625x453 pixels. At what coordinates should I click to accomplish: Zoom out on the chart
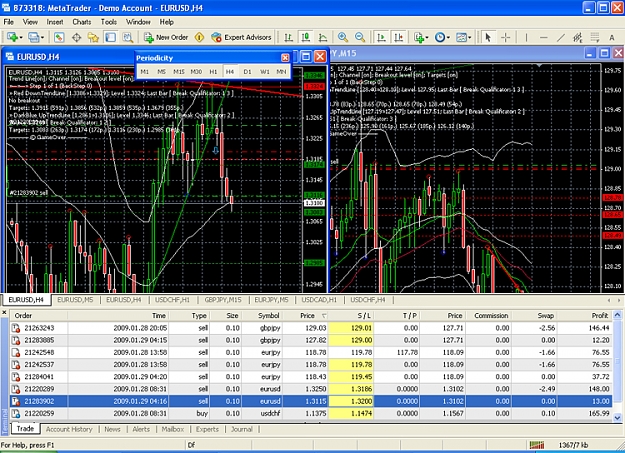360,37
